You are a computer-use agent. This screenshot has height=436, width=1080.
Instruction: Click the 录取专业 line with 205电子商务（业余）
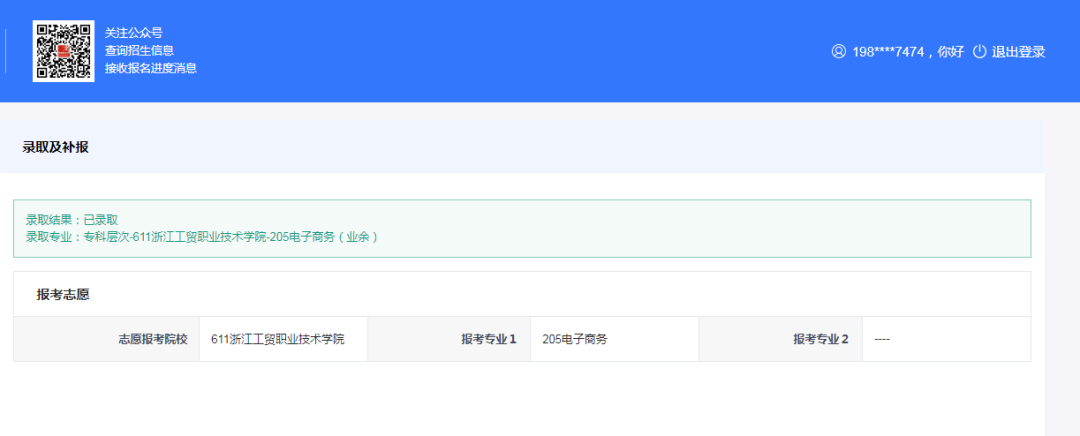[x=202, y=237]
